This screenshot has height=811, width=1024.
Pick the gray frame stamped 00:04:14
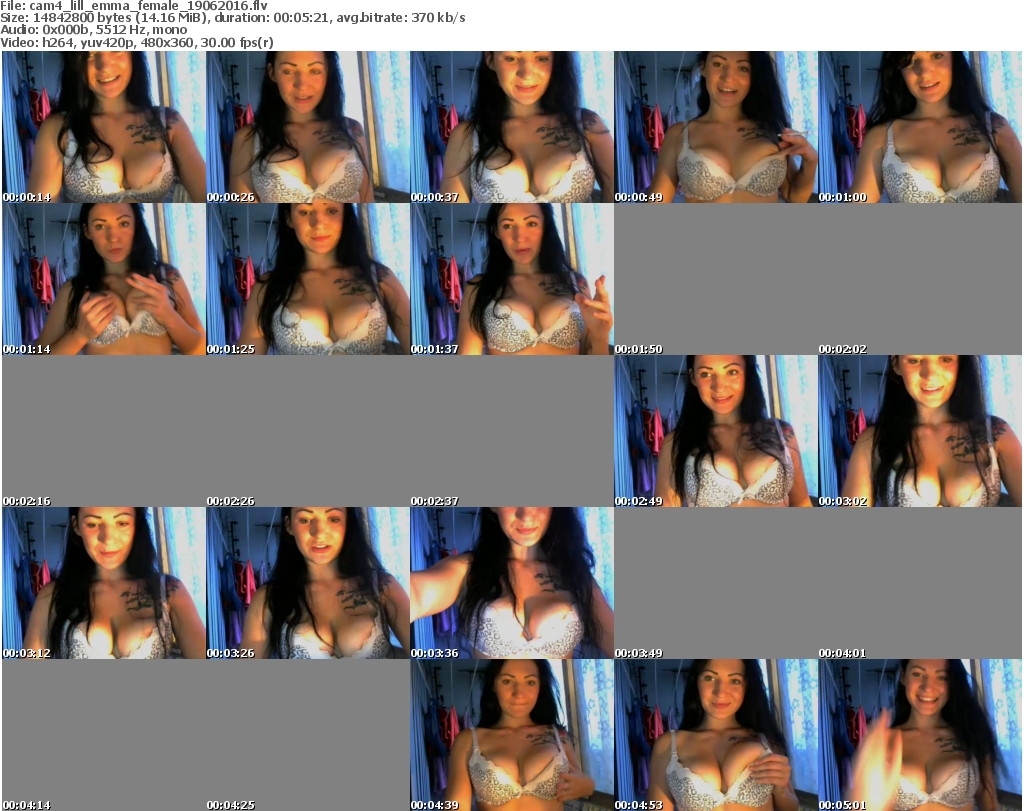tap(104, 735)
